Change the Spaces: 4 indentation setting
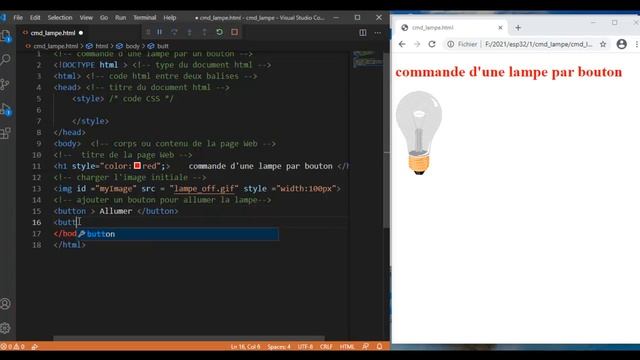 coord(279,347)
